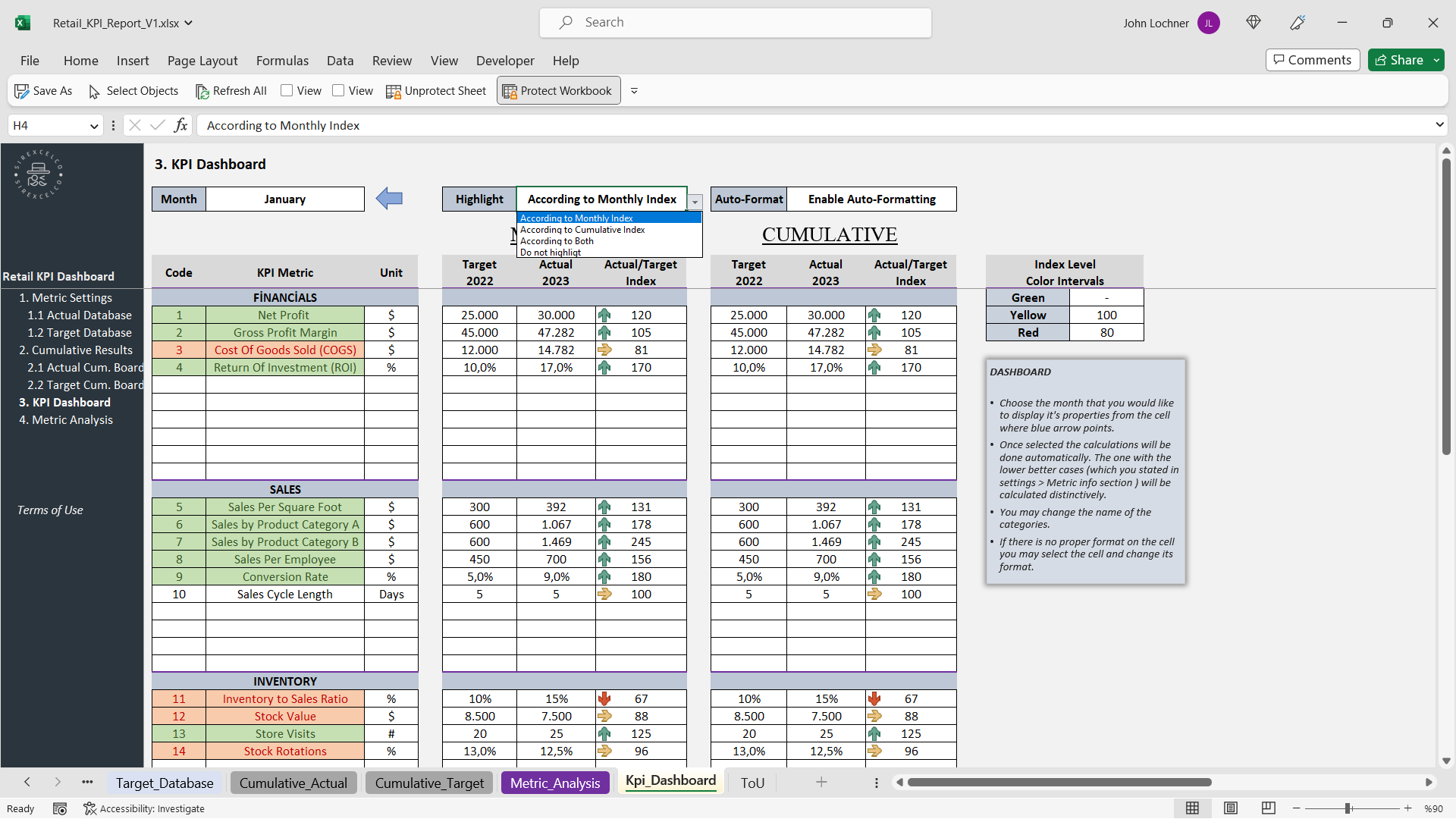Open the quick access toolbar customize arrow
Screen dimensions: 1456x819
634,91
